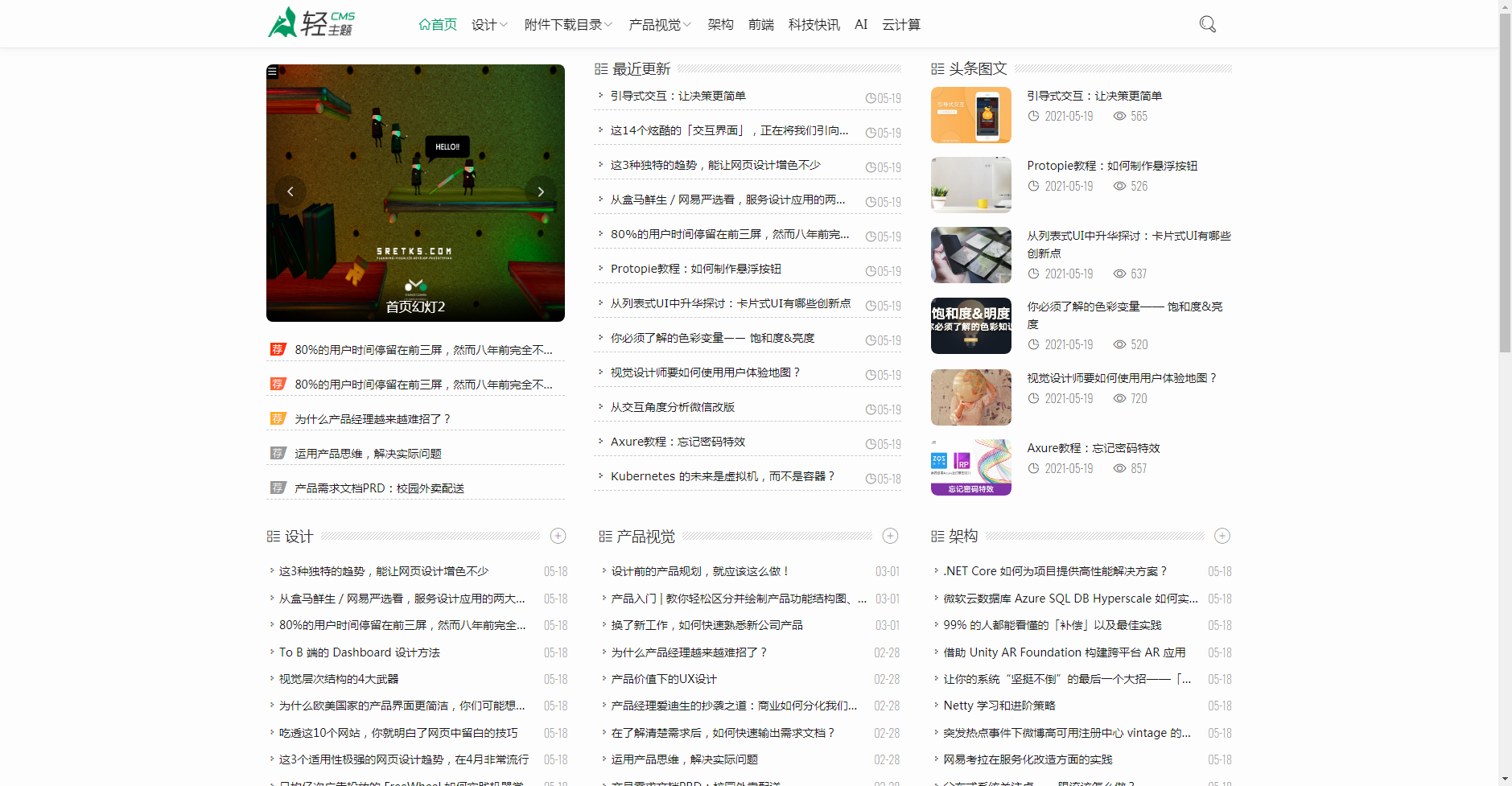Screen dimensions: 1512x786
Task: Open the 科技快讯 nav menu item
Action: [x=814, y=25]
